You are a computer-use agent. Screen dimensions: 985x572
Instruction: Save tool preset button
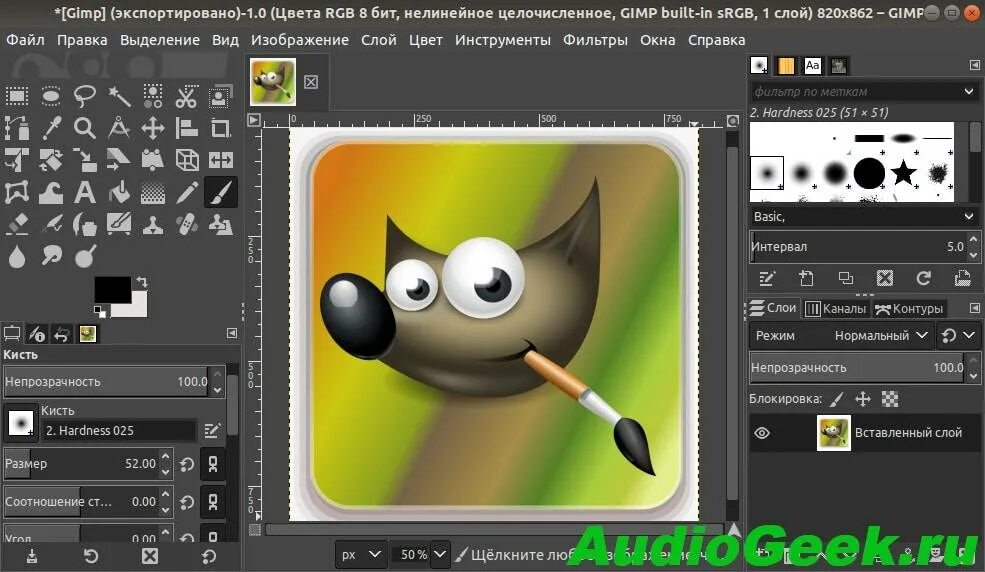tap(32, 556)
